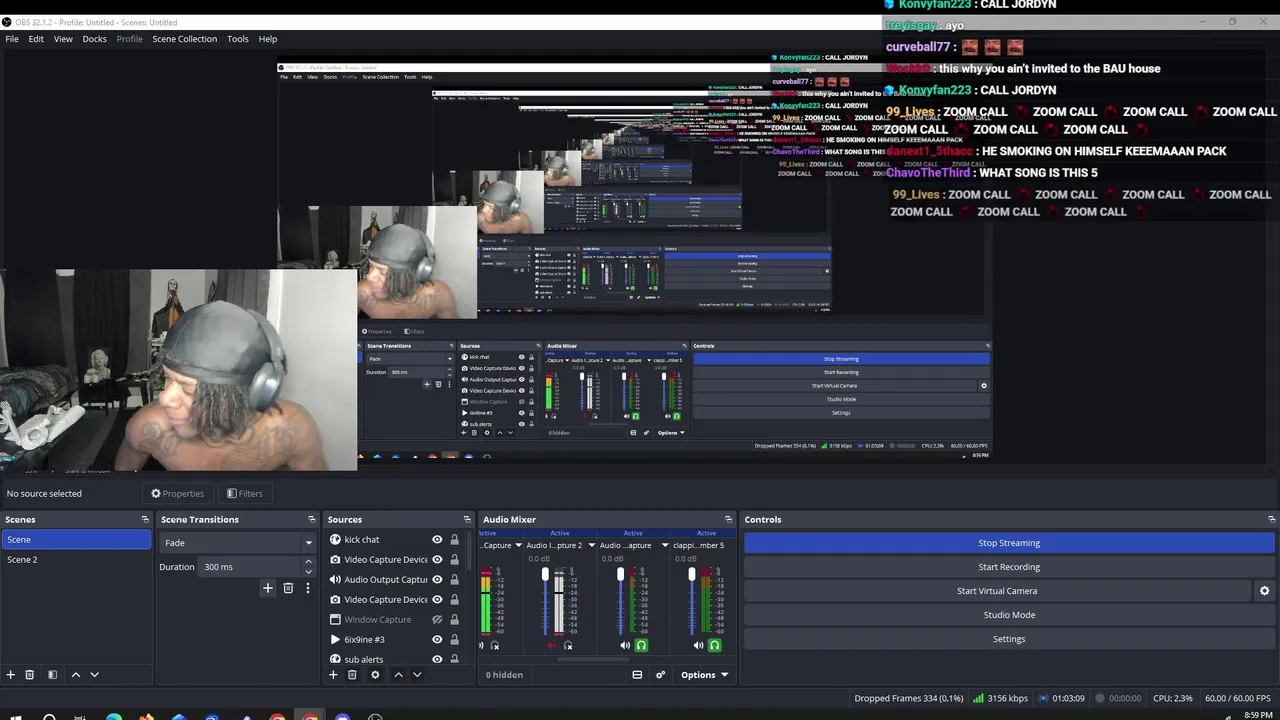Mute third audio channel speaker icon

[625, 646]
